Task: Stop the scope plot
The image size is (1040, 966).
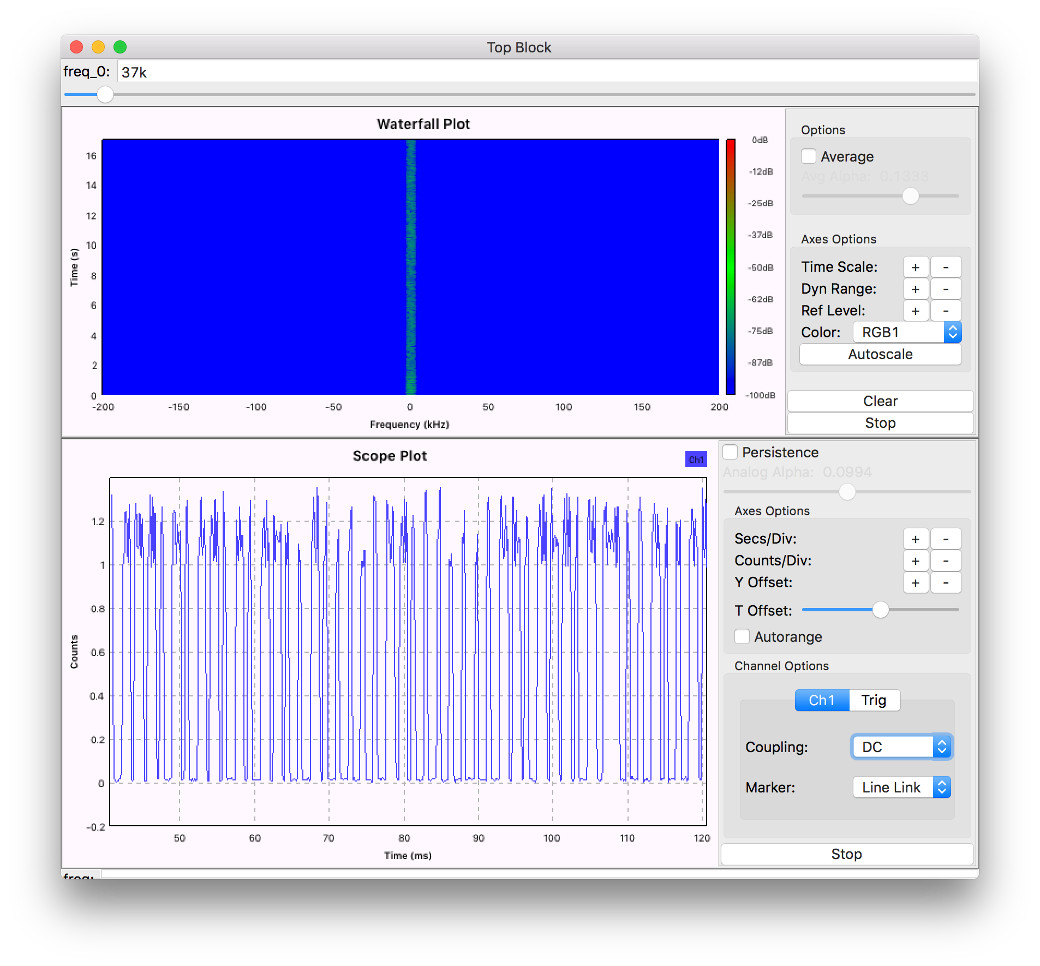Action: 846,855
